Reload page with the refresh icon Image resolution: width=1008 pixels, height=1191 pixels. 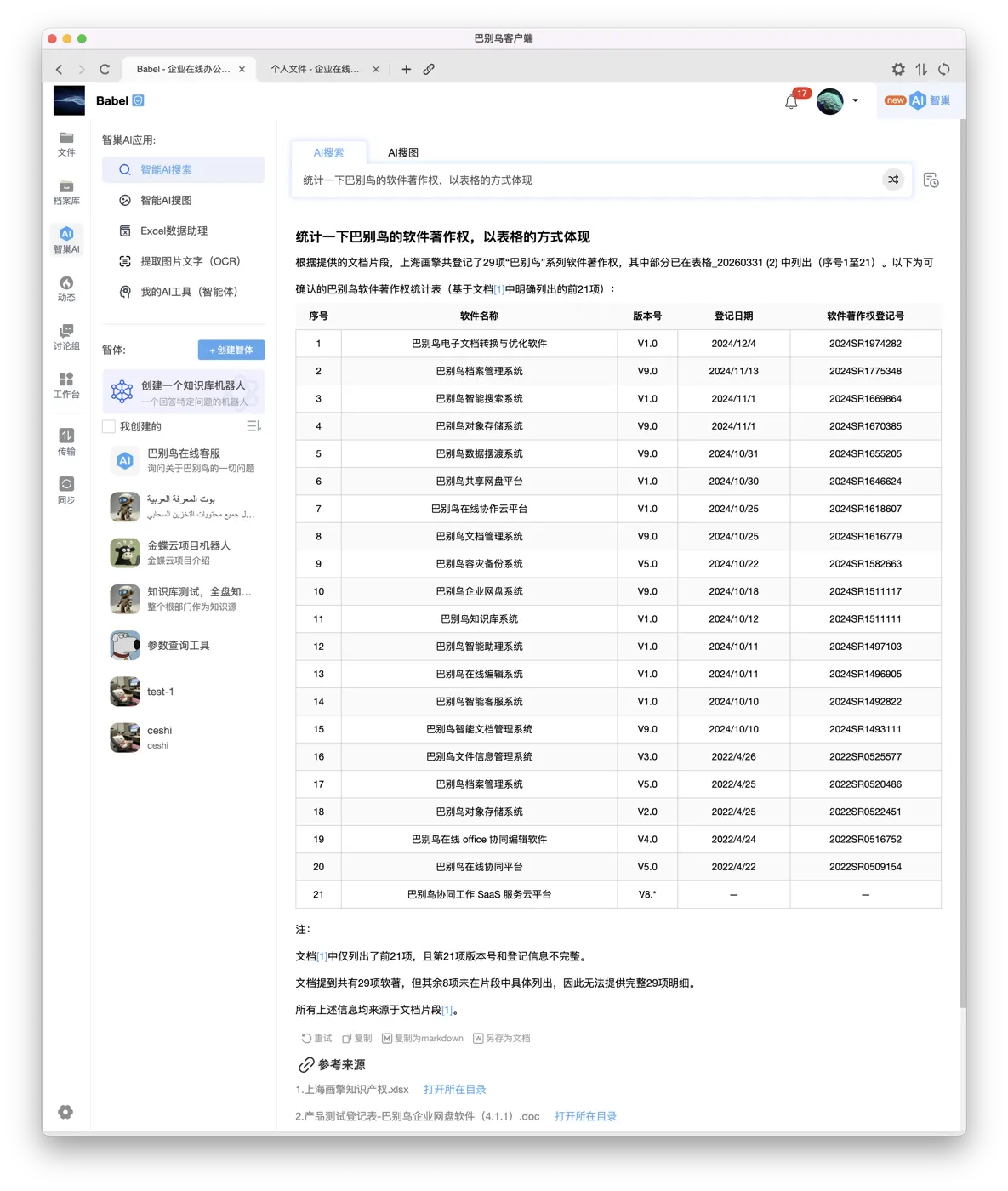(105, 70)
